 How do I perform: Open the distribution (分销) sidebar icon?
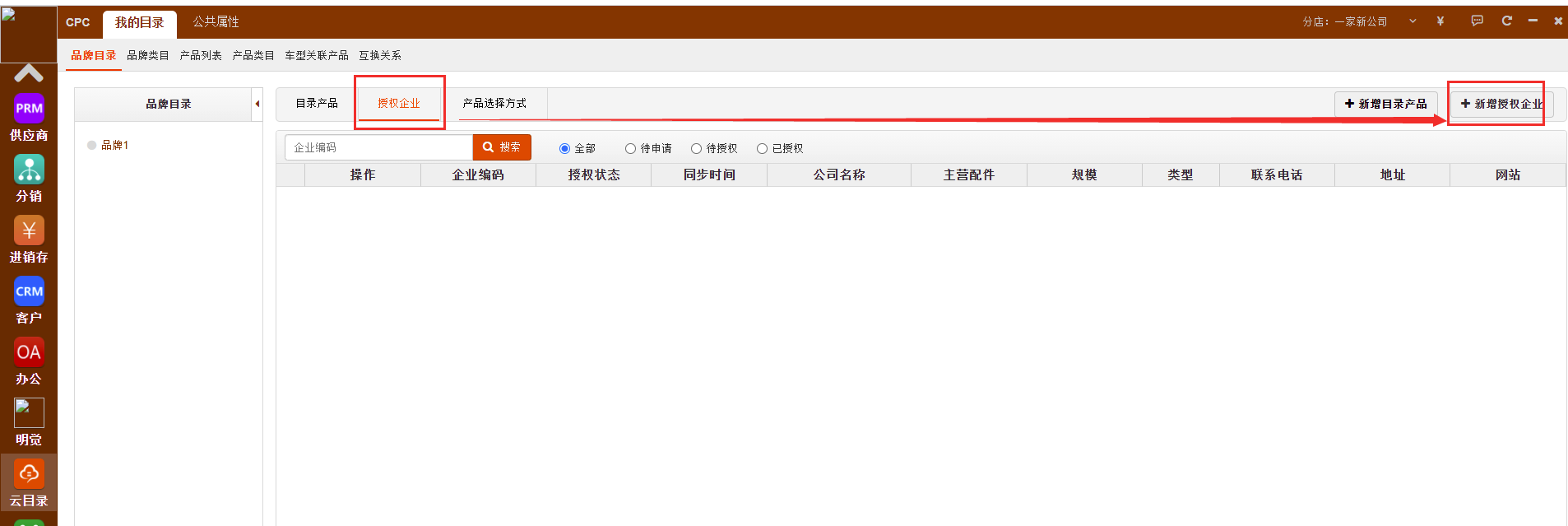(x=29, y=170)
